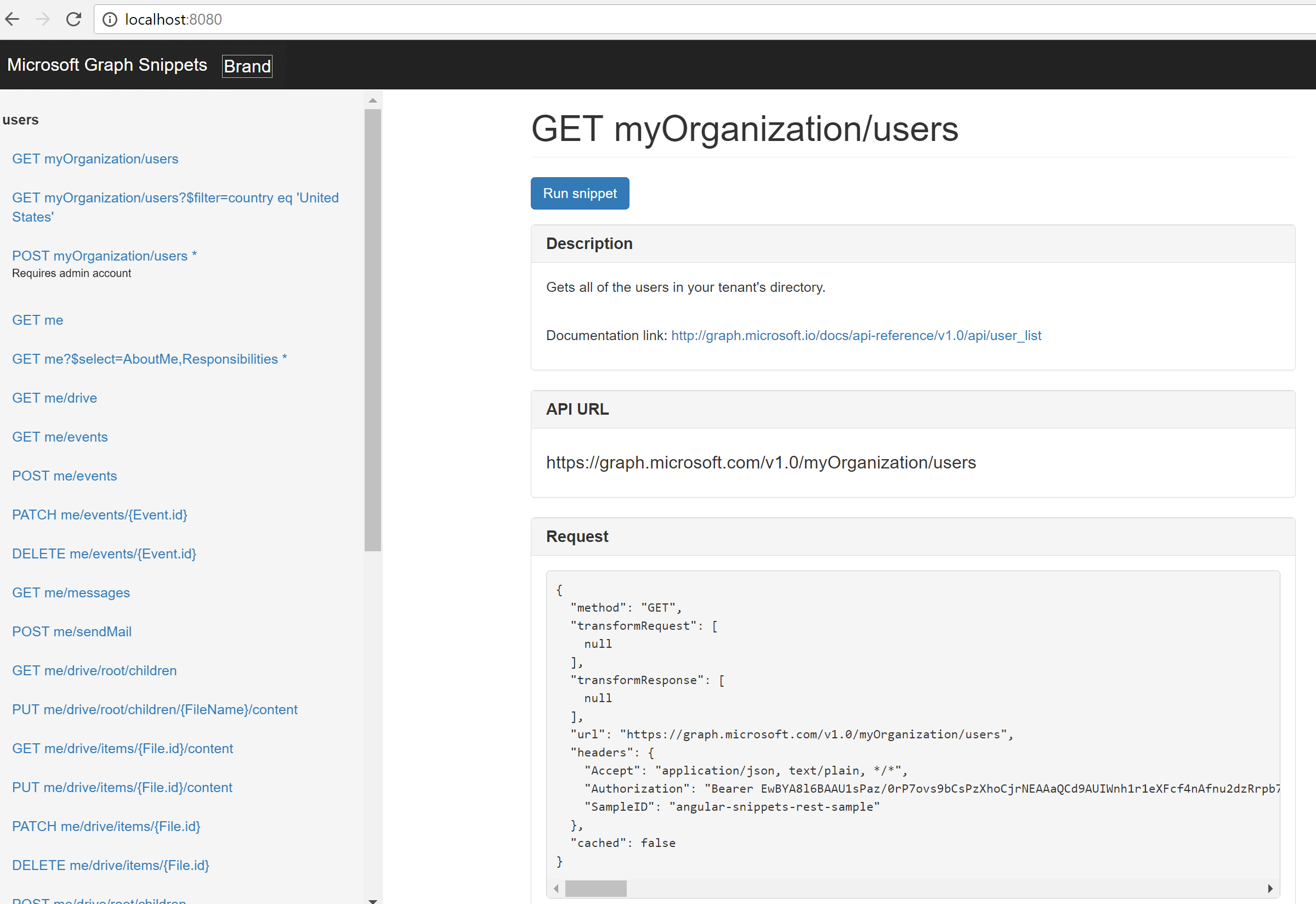Click the "transformResponse" line in request JSON

pos(648,680)
